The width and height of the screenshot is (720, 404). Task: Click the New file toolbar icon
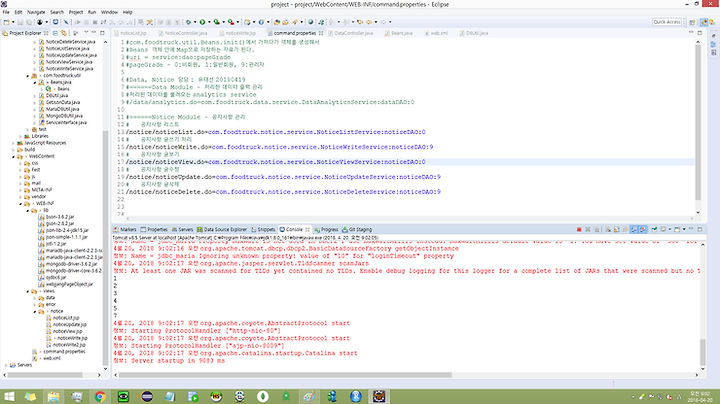pos(6,22)
